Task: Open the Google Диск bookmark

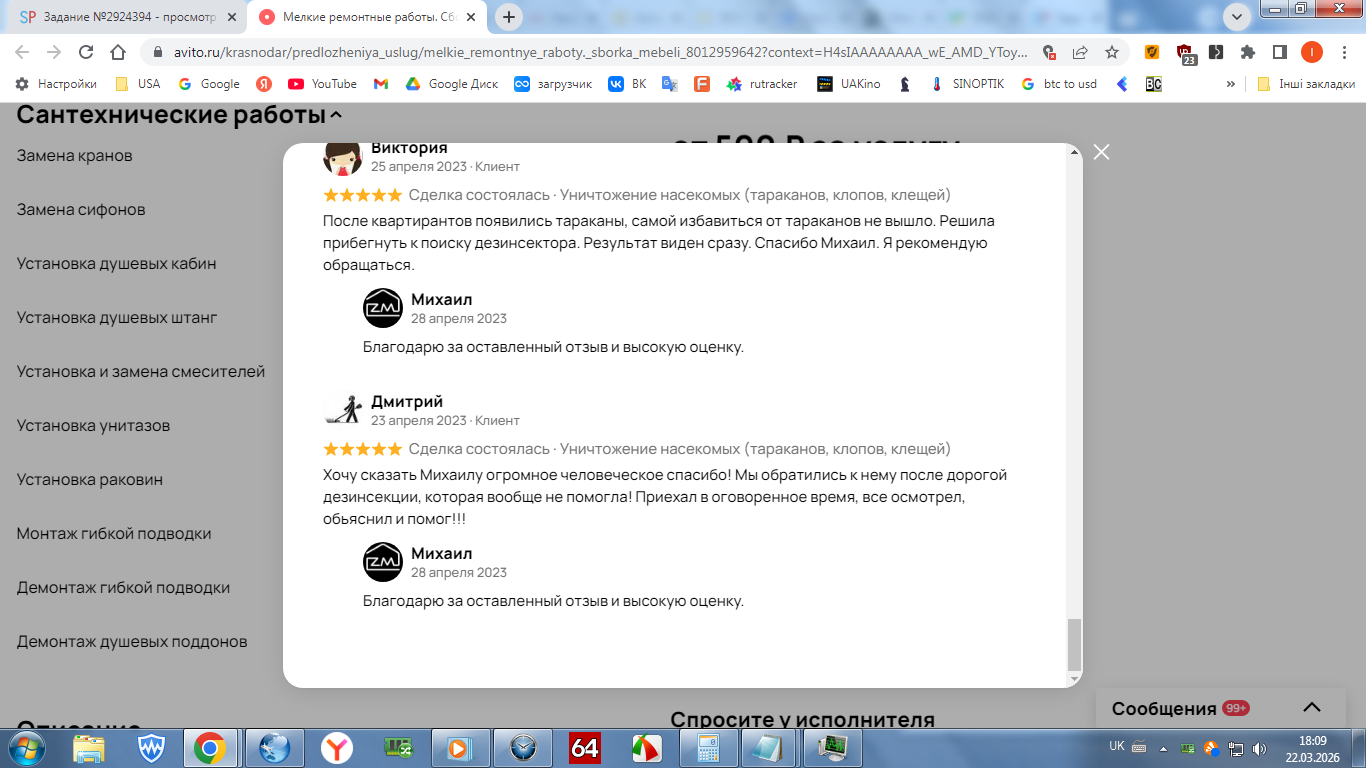Action: click(451, 84)
